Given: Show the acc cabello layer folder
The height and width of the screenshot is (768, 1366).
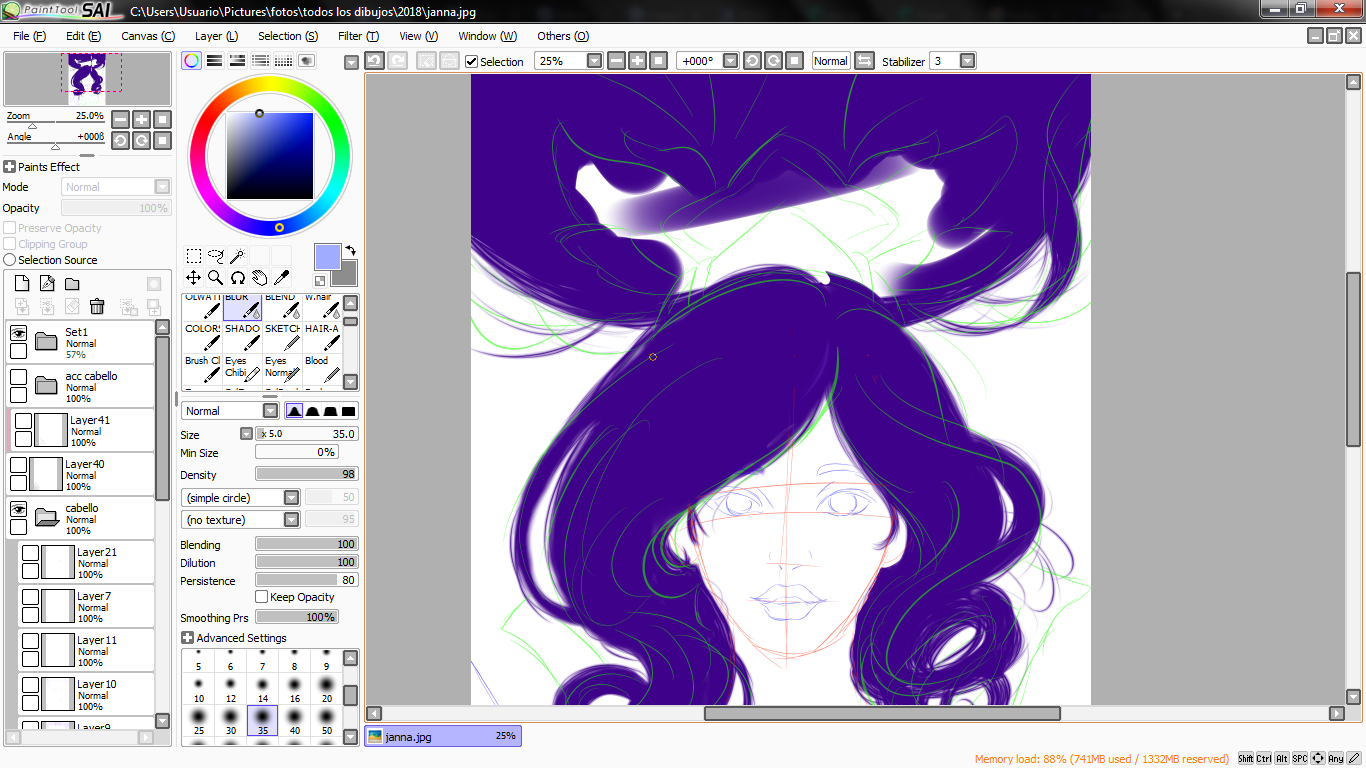Looking at the screenshot, I should [x=18, y=377].
